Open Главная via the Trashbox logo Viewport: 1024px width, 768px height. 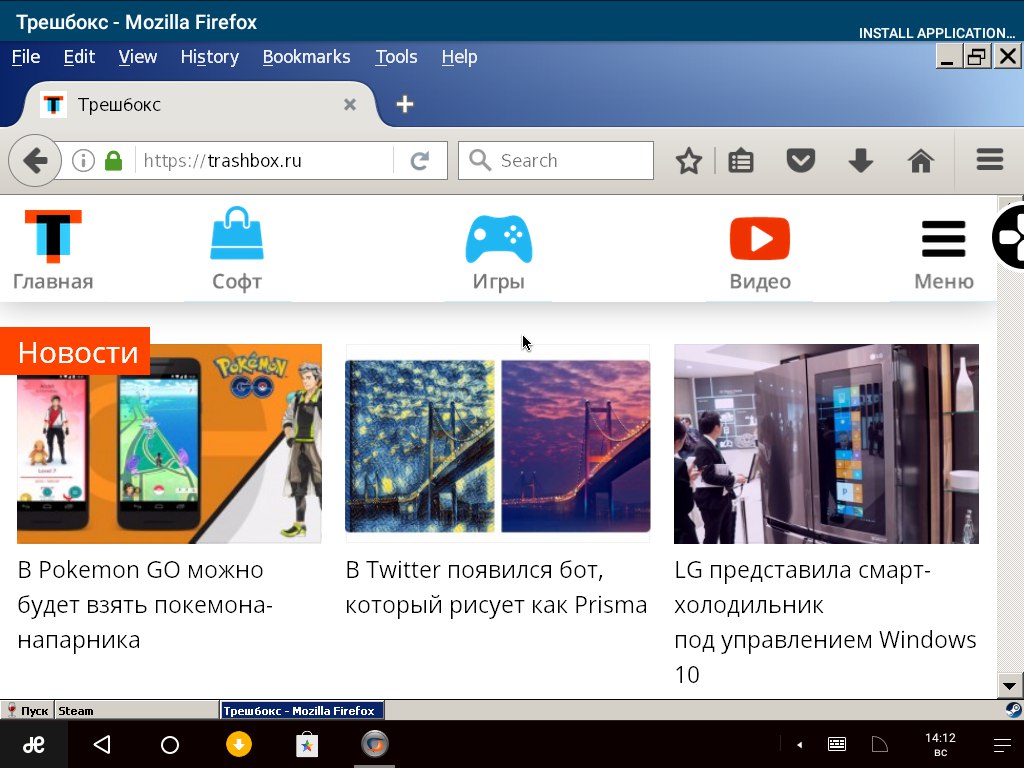click(x=53, y=250)
